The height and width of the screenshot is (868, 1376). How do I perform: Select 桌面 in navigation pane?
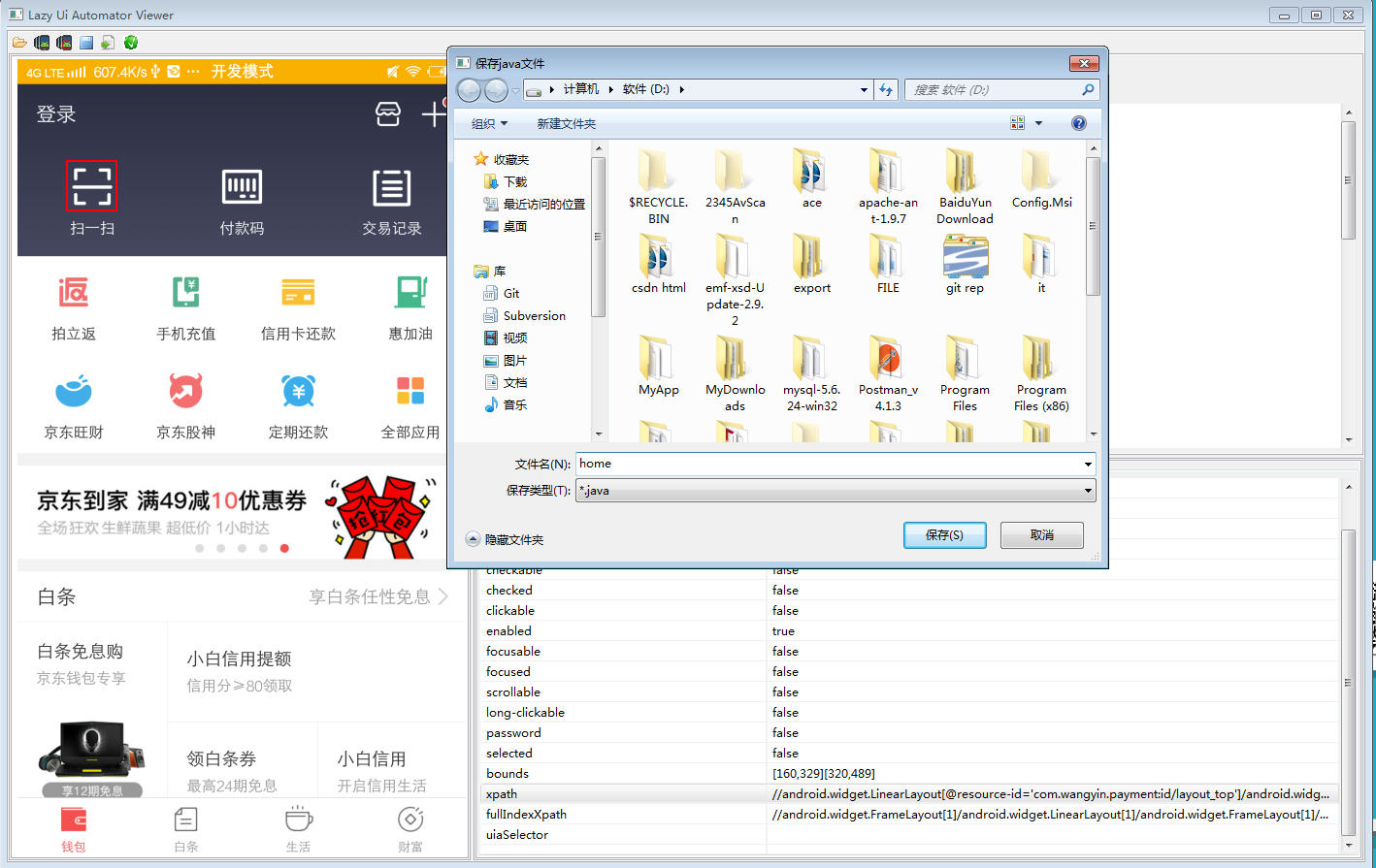(x=506, y=226)
